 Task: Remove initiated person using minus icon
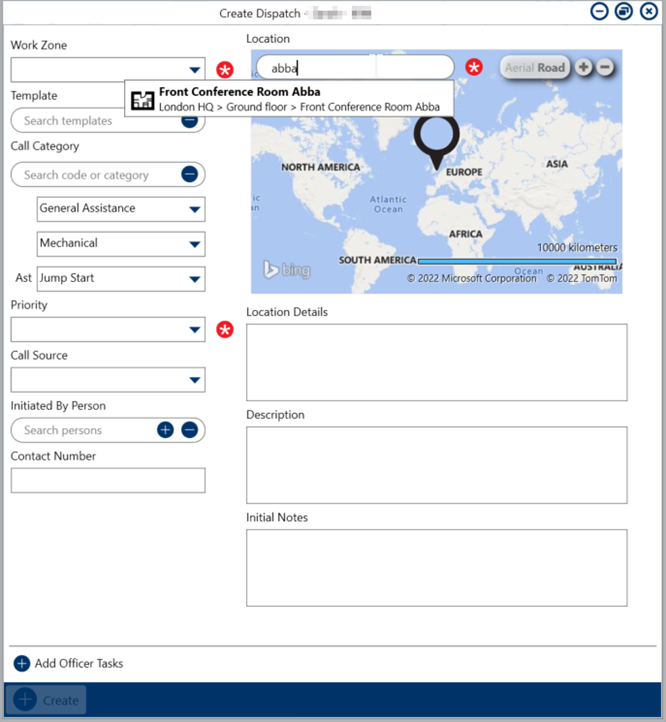pos(189,430)
